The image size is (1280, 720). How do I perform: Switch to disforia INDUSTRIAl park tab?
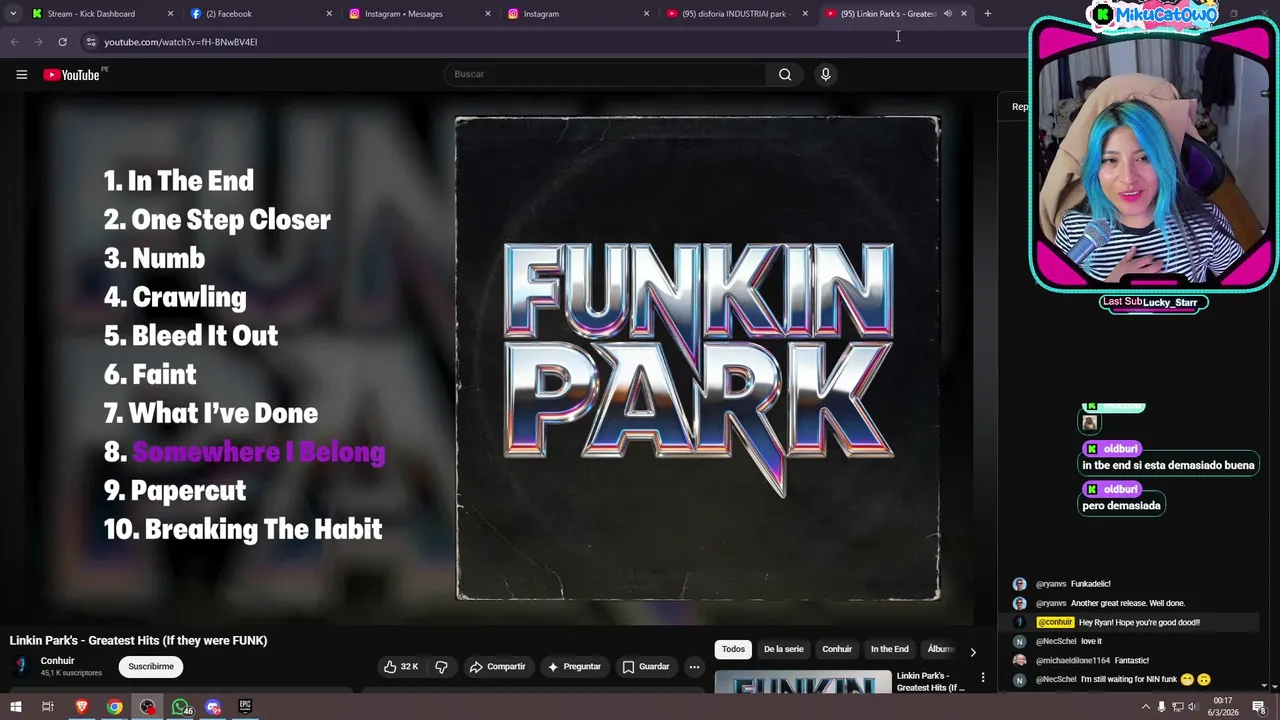tap(734, 14)
